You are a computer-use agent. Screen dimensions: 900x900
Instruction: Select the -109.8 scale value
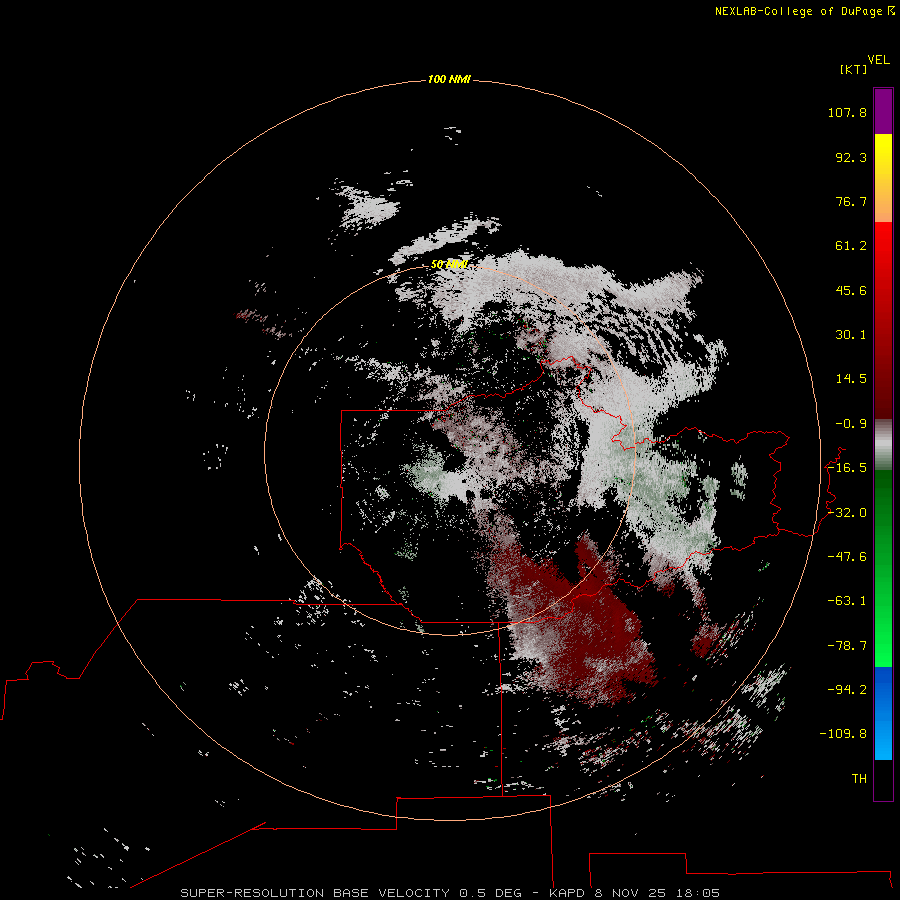843,734
